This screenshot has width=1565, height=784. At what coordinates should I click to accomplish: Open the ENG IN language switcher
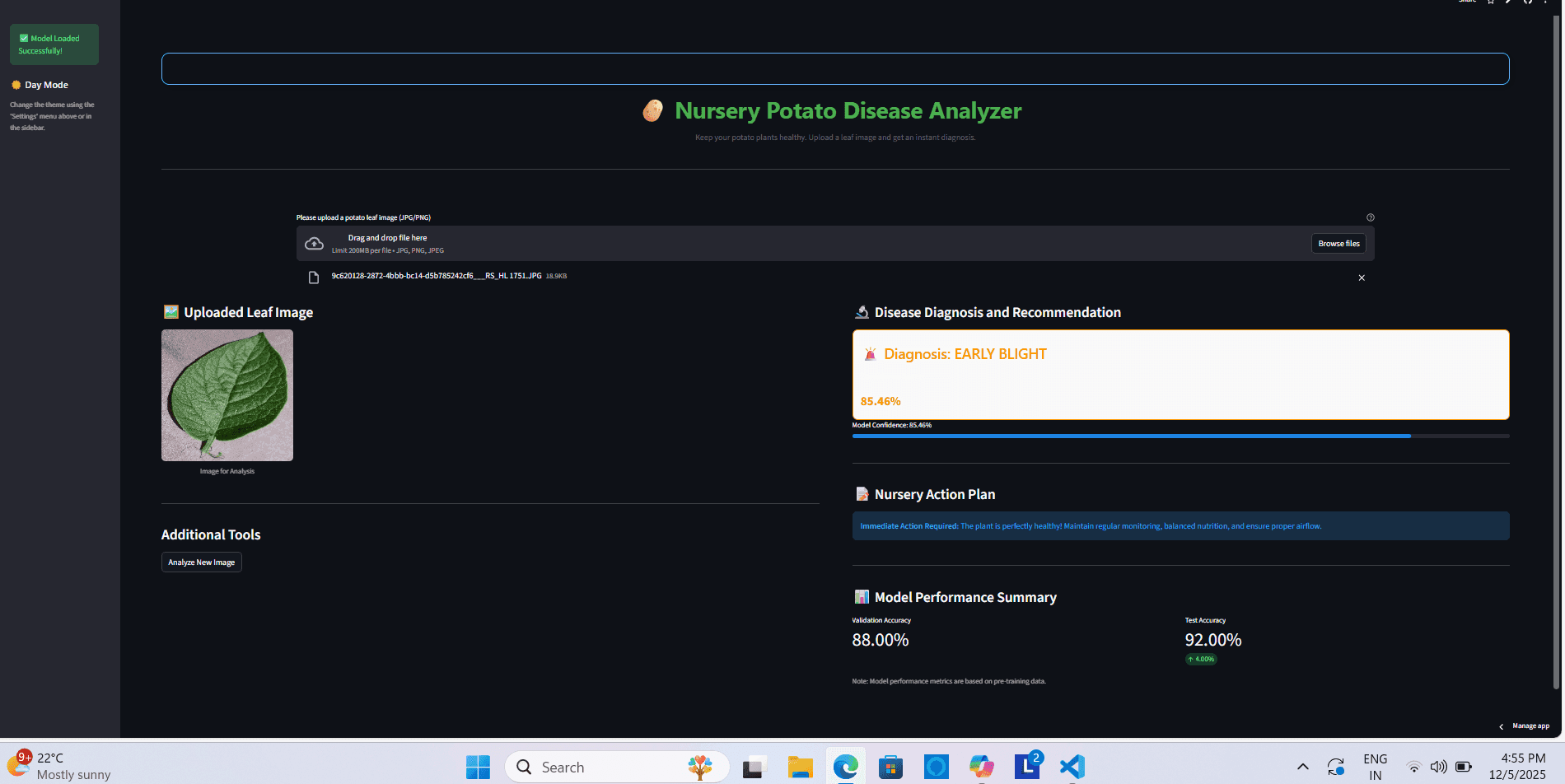[x=1375, y=767]
